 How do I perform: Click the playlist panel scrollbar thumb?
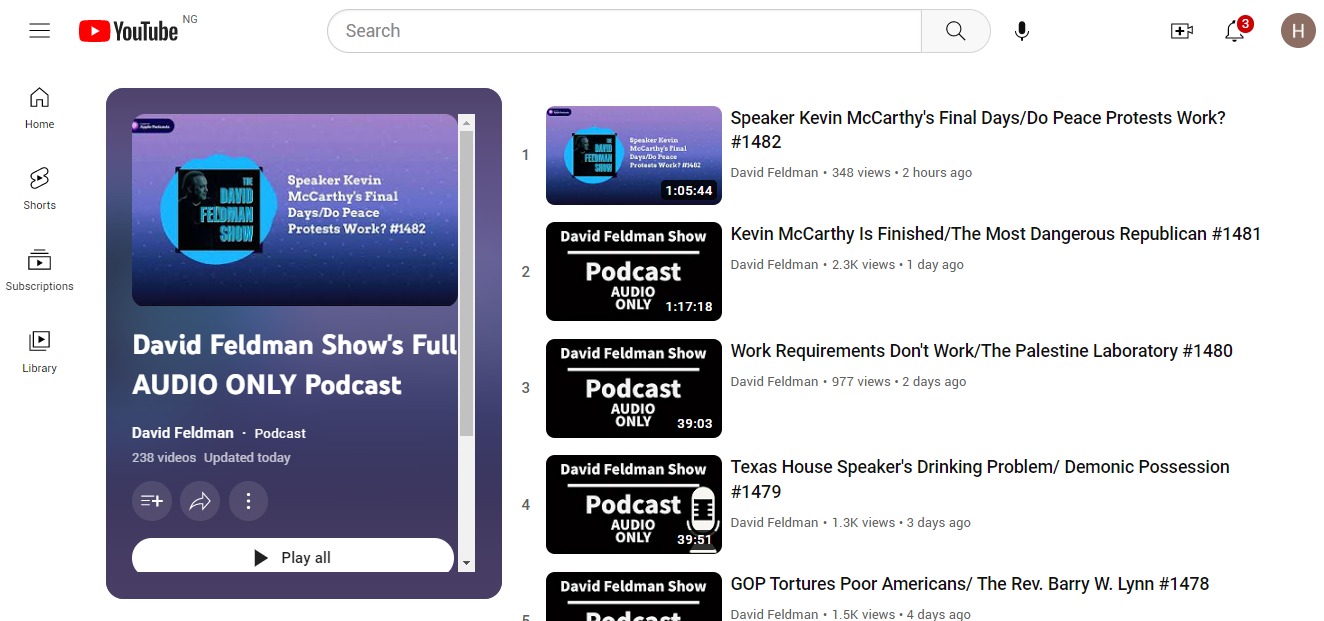click(466, 283)
